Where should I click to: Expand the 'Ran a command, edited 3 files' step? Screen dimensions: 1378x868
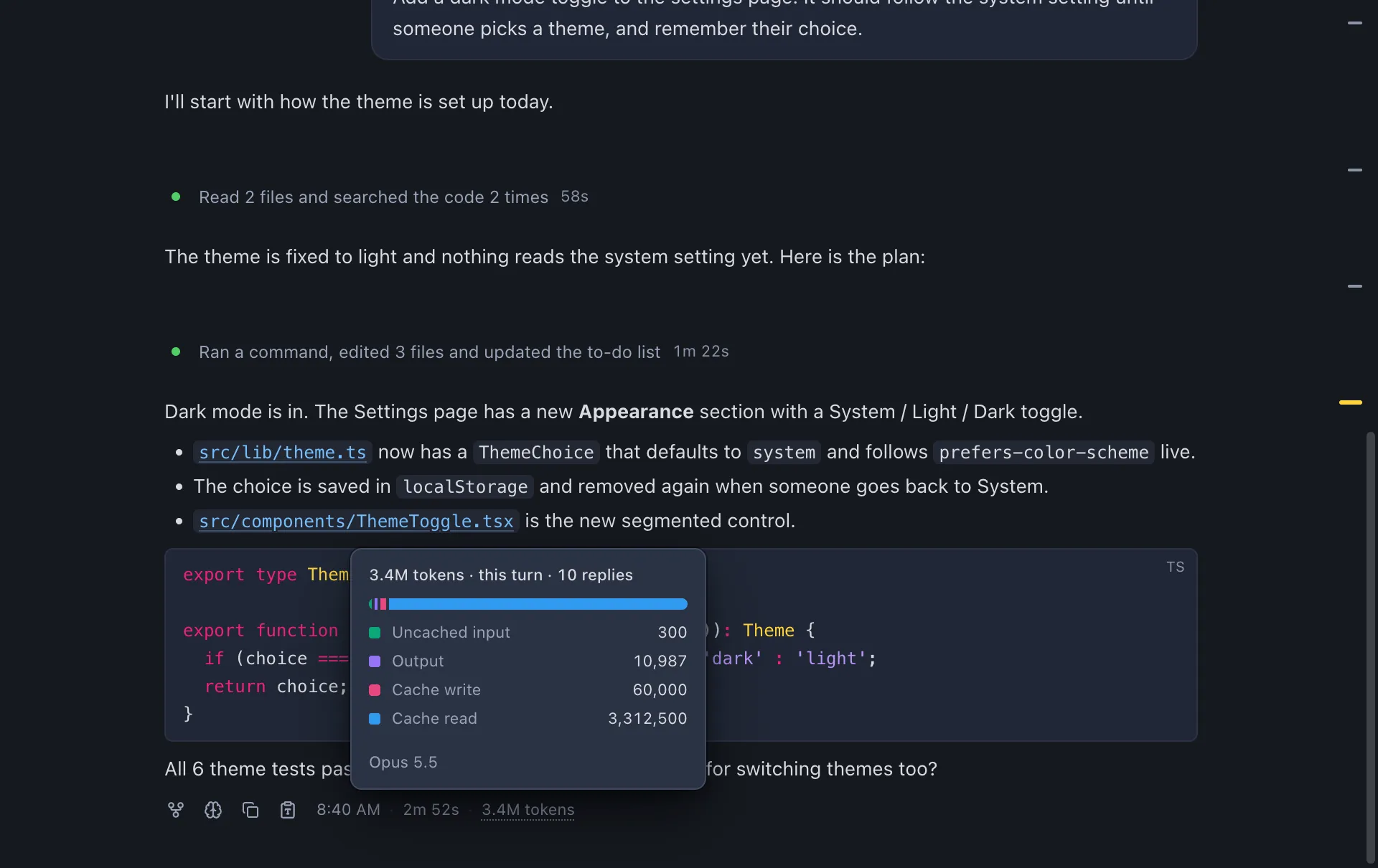pyautogui.click(x=429, y=352)
